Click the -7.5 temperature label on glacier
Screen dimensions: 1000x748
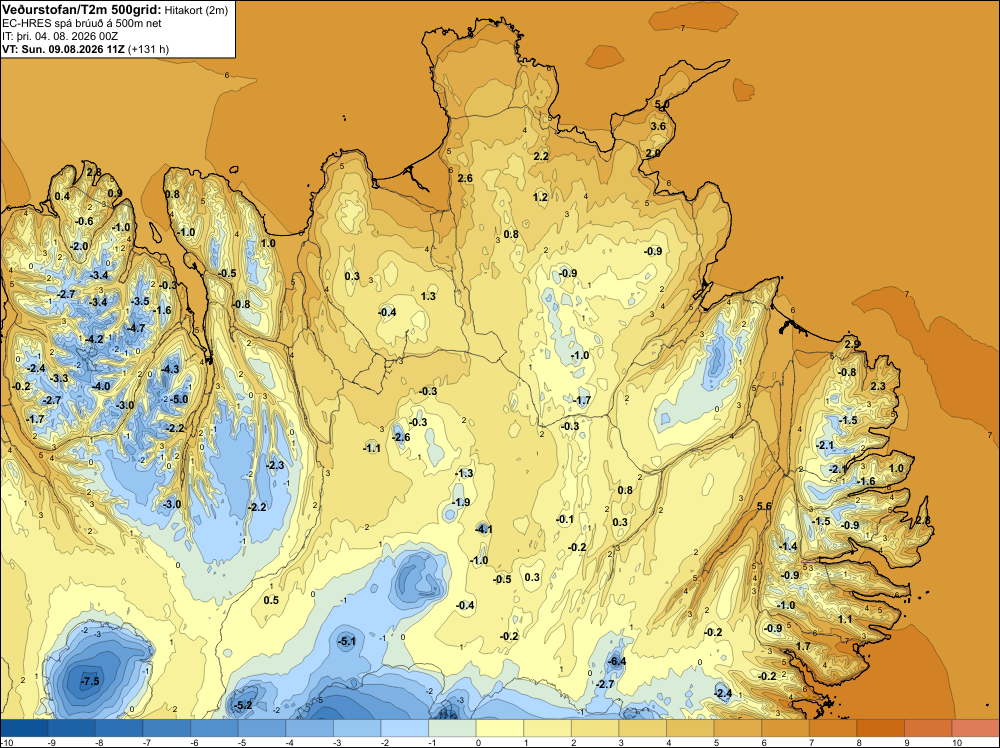point(90,681)
